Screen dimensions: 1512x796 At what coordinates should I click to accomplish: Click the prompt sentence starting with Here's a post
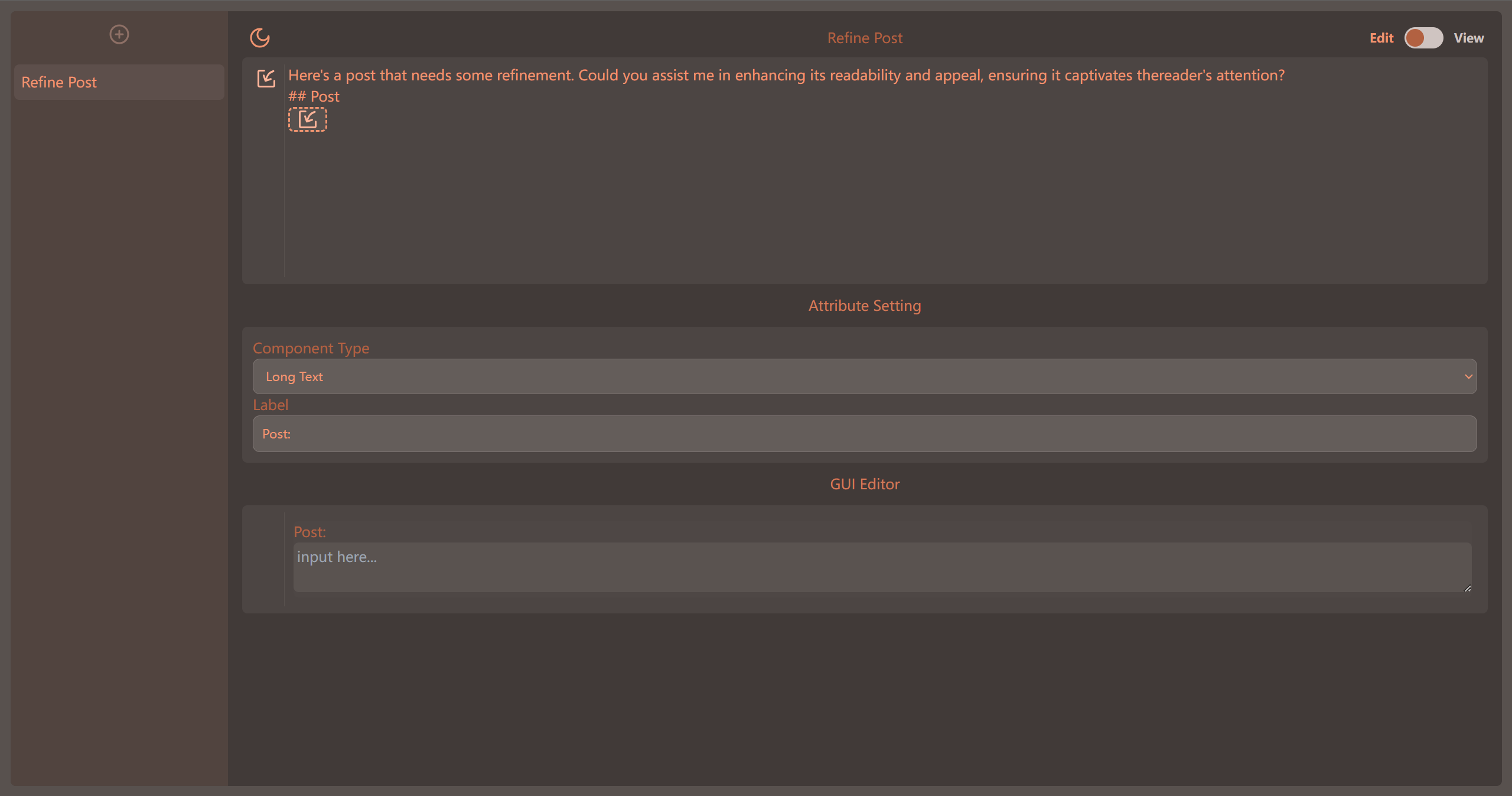[786, 75]
